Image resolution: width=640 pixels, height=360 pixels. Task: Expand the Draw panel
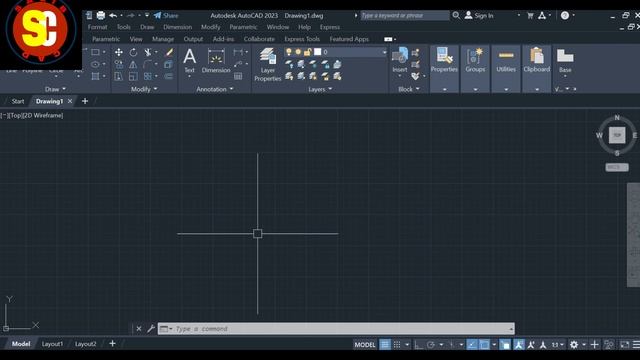point(55,89)
